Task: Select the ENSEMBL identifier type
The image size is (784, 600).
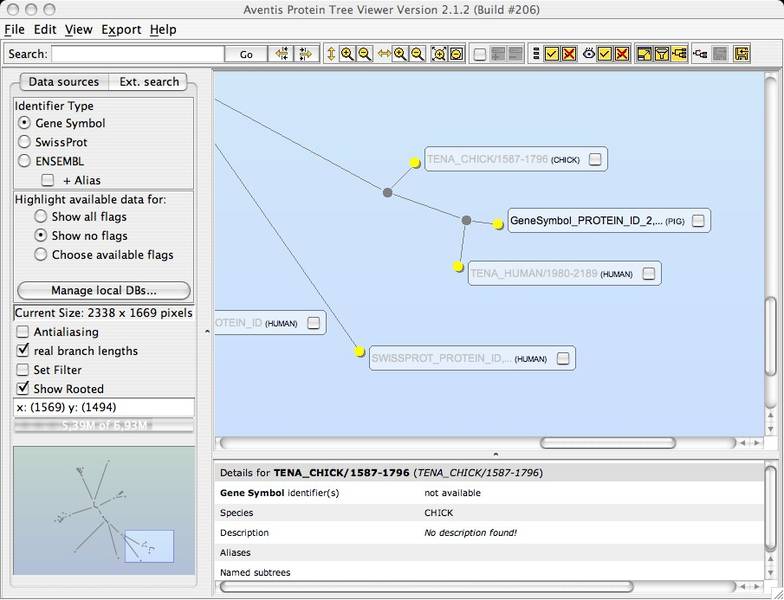Action: tap(24, 160)
